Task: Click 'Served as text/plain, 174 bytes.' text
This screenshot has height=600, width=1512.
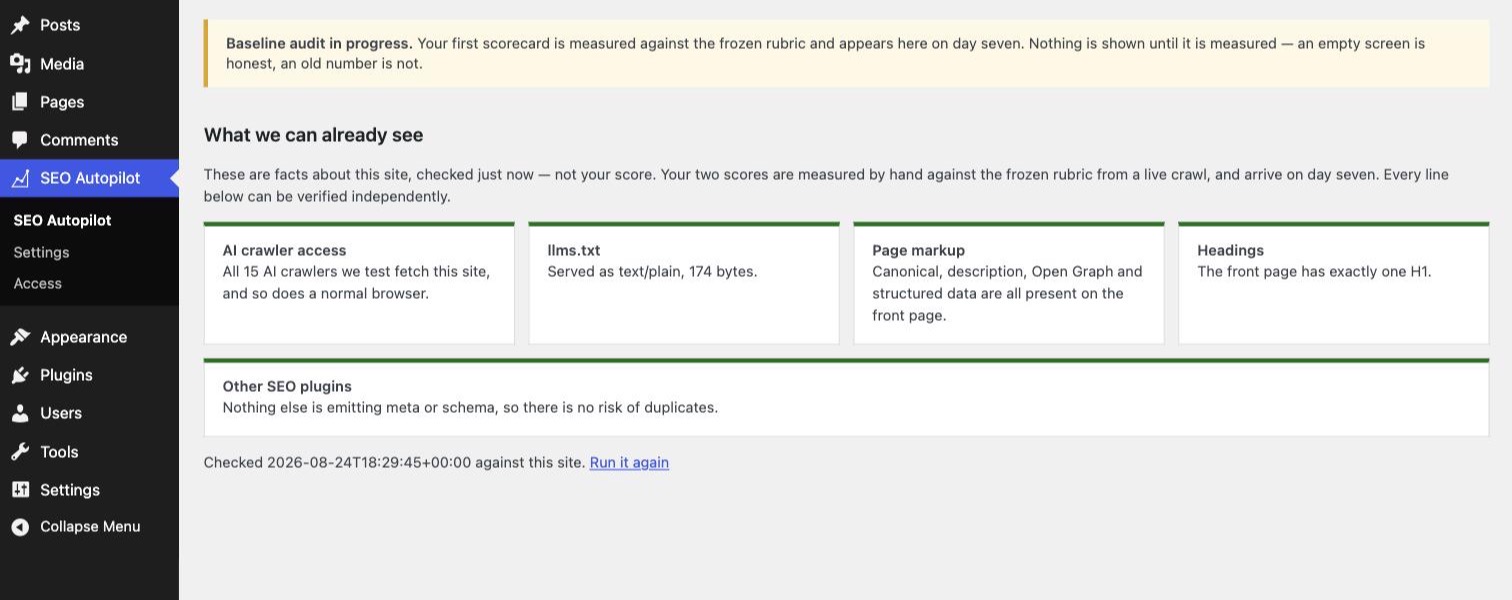Action: pos(652,271)
